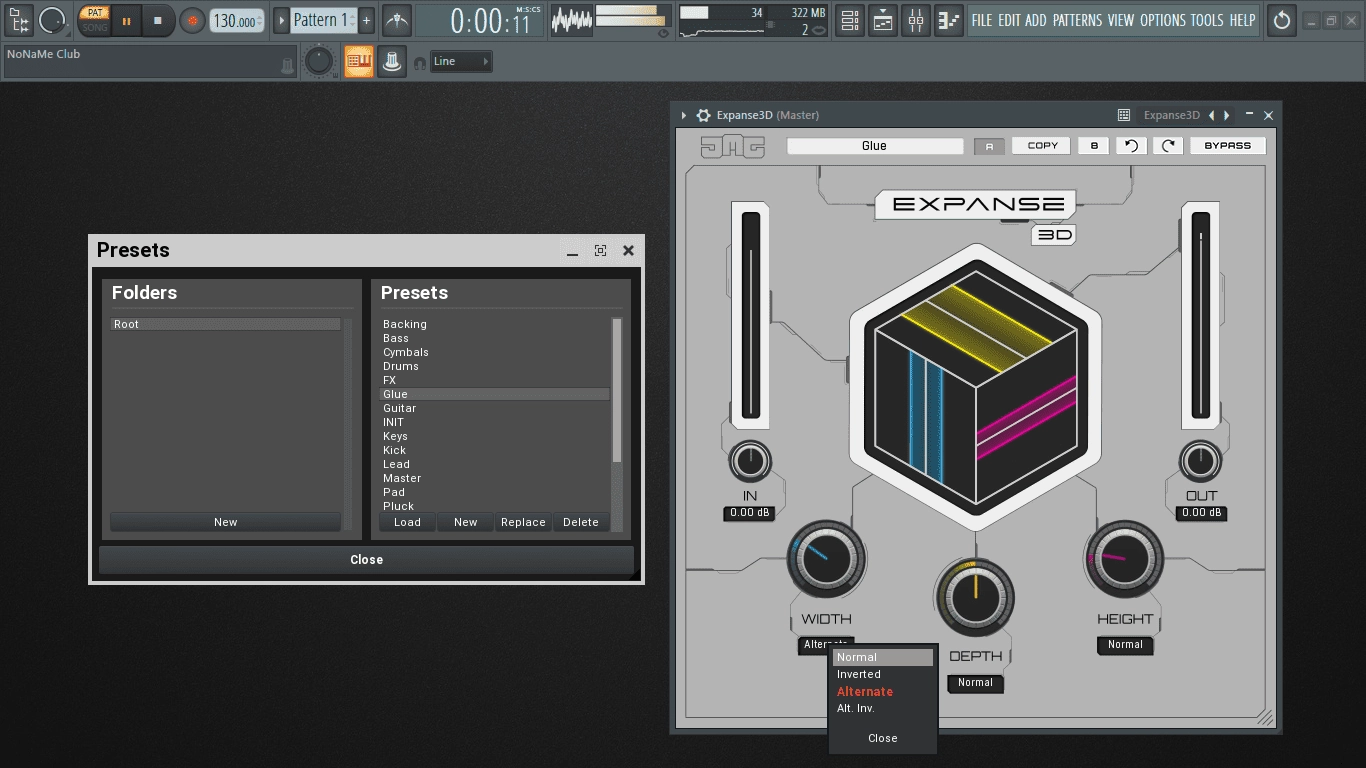Open the ADD menu
Screen dimensions: 1366x768
(x=1036, y=20)
